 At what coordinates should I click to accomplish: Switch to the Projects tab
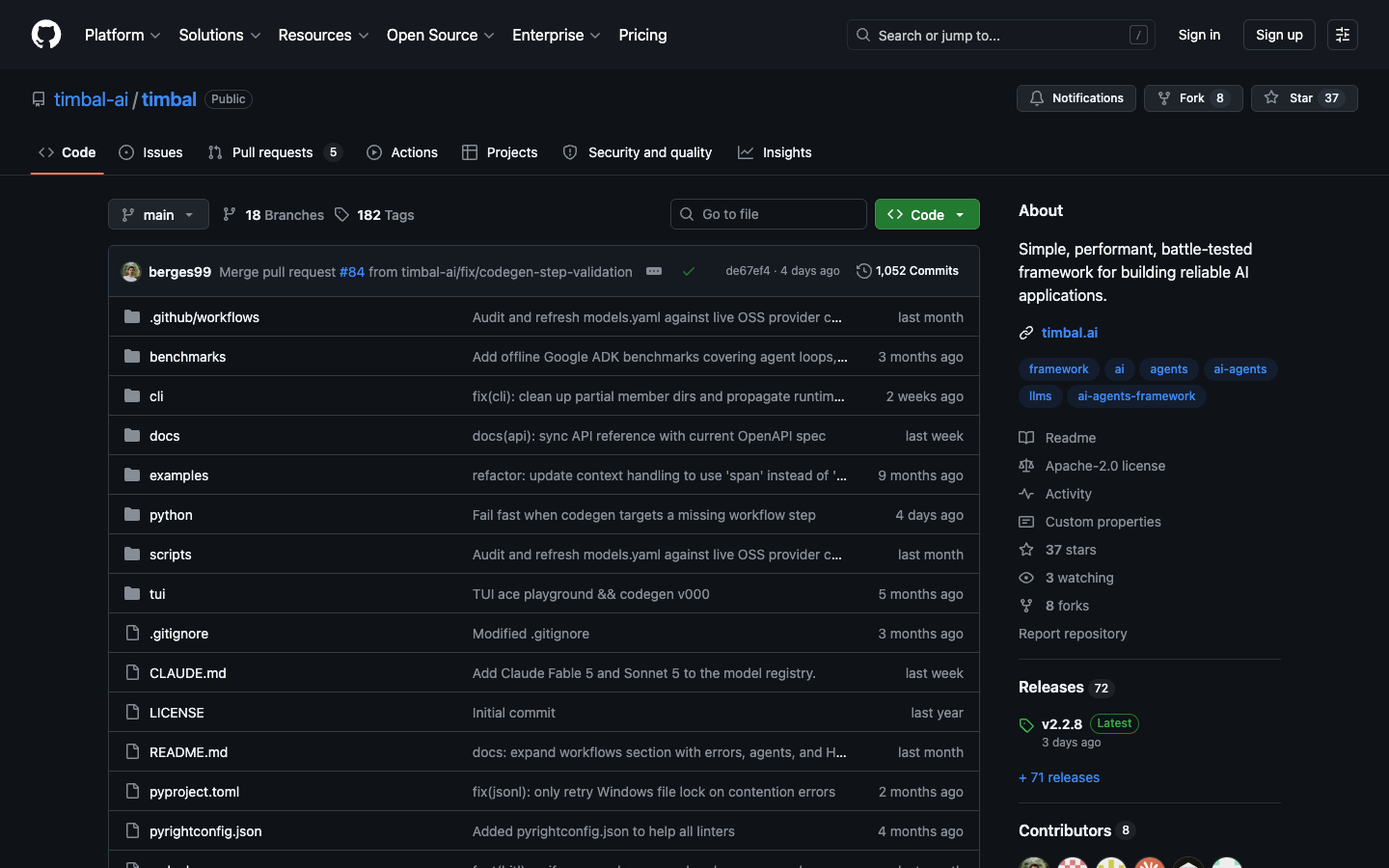pyautogui.click(x=500, y=152)
